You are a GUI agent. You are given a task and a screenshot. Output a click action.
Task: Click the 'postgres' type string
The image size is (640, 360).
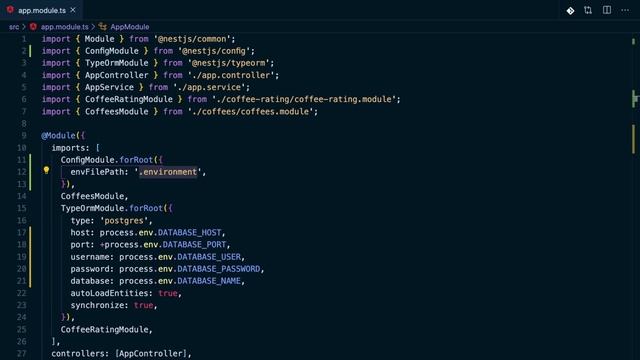pos(124,220)
